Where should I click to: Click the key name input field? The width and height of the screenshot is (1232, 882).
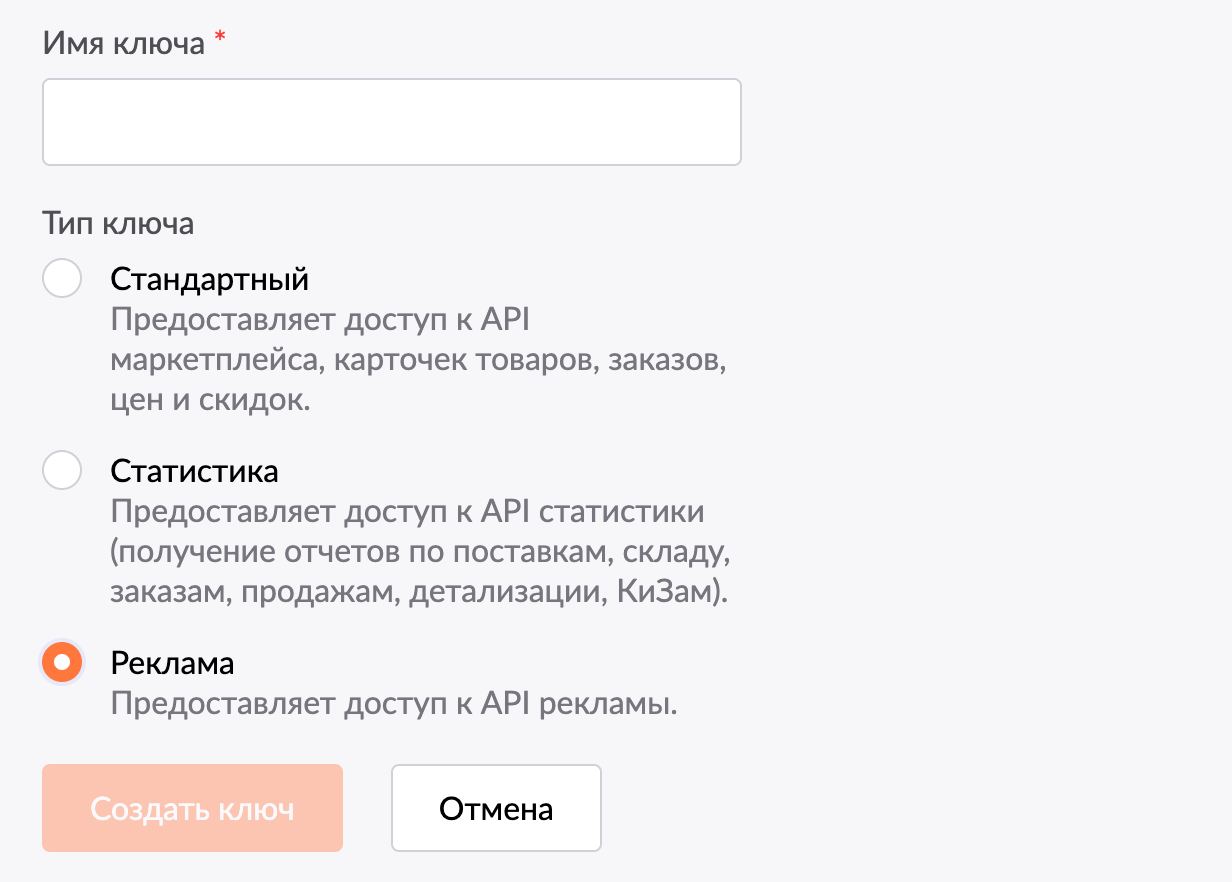[391, 122]
